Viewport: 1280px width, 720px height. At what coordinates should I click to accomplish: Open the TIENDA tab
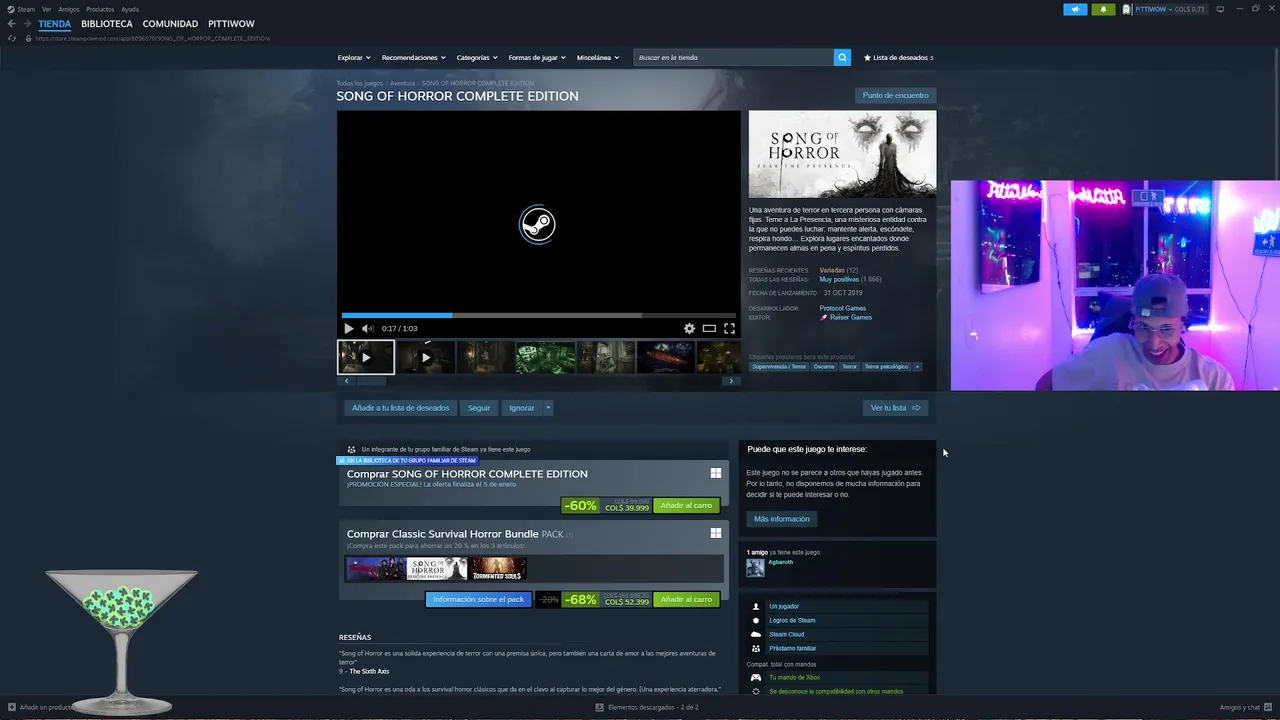pos(55,24)
